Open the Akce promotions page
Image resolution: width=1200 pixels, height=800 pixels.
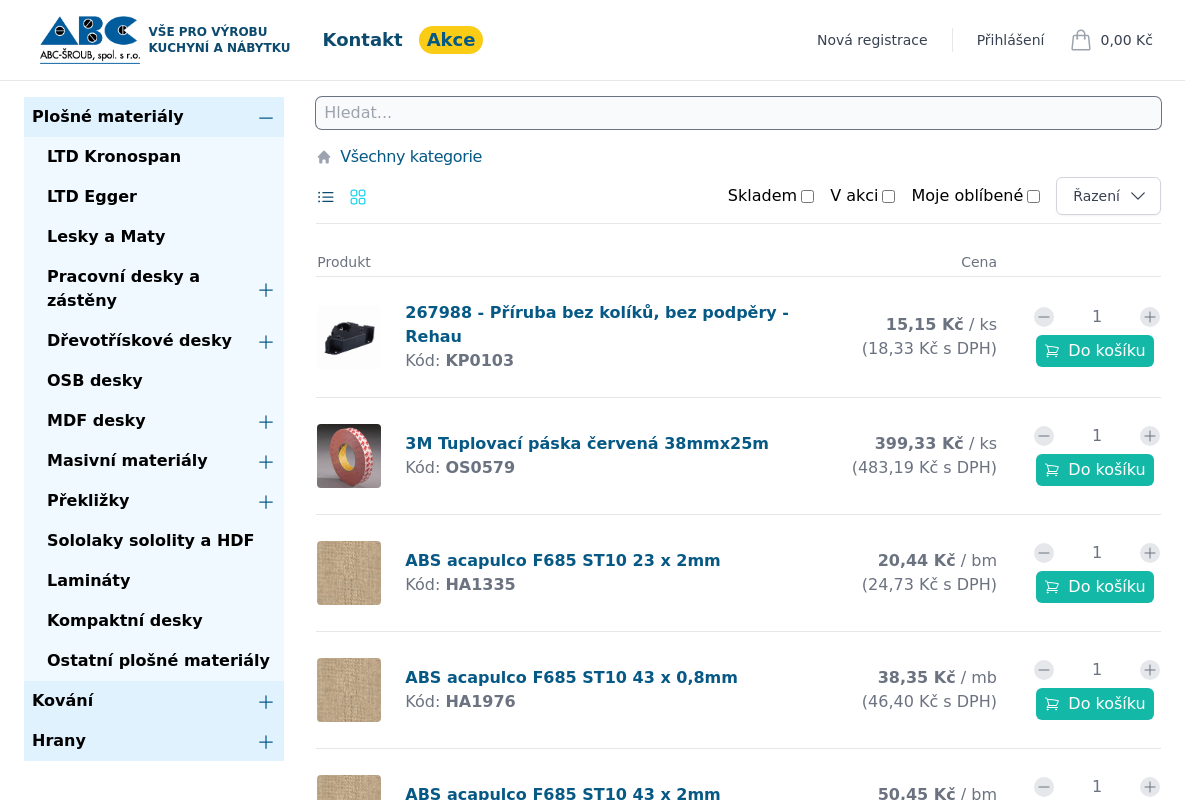[x=451, y=40]
